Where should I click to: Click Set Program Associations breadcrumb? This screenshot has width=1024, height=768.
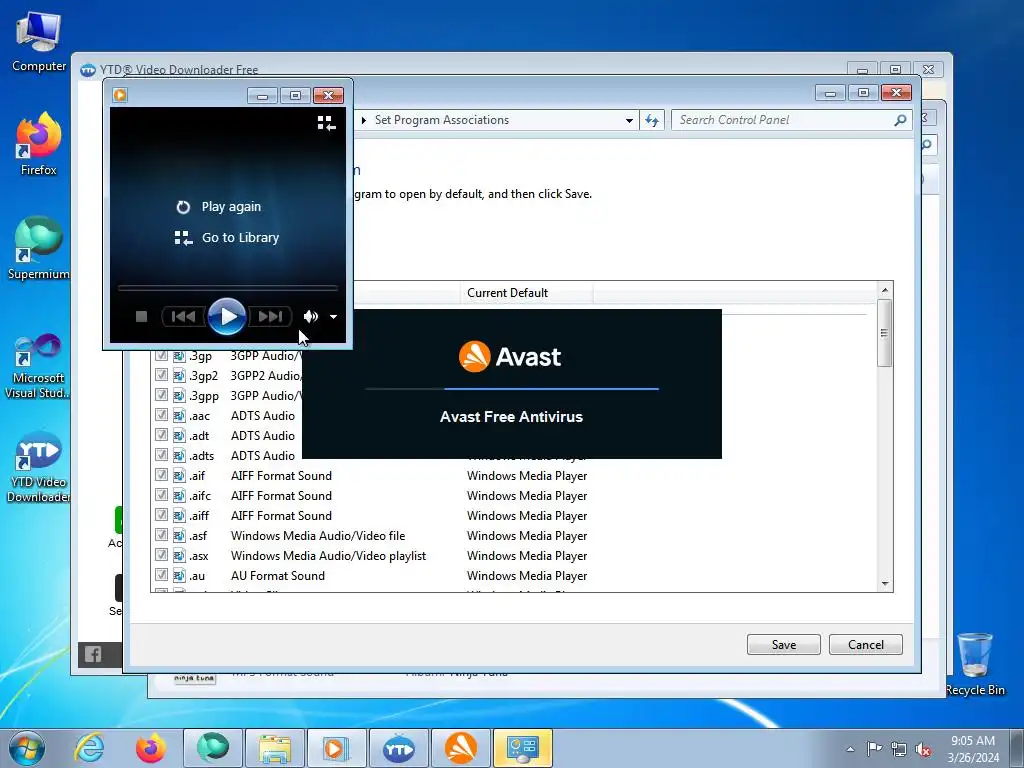(441, 120)
